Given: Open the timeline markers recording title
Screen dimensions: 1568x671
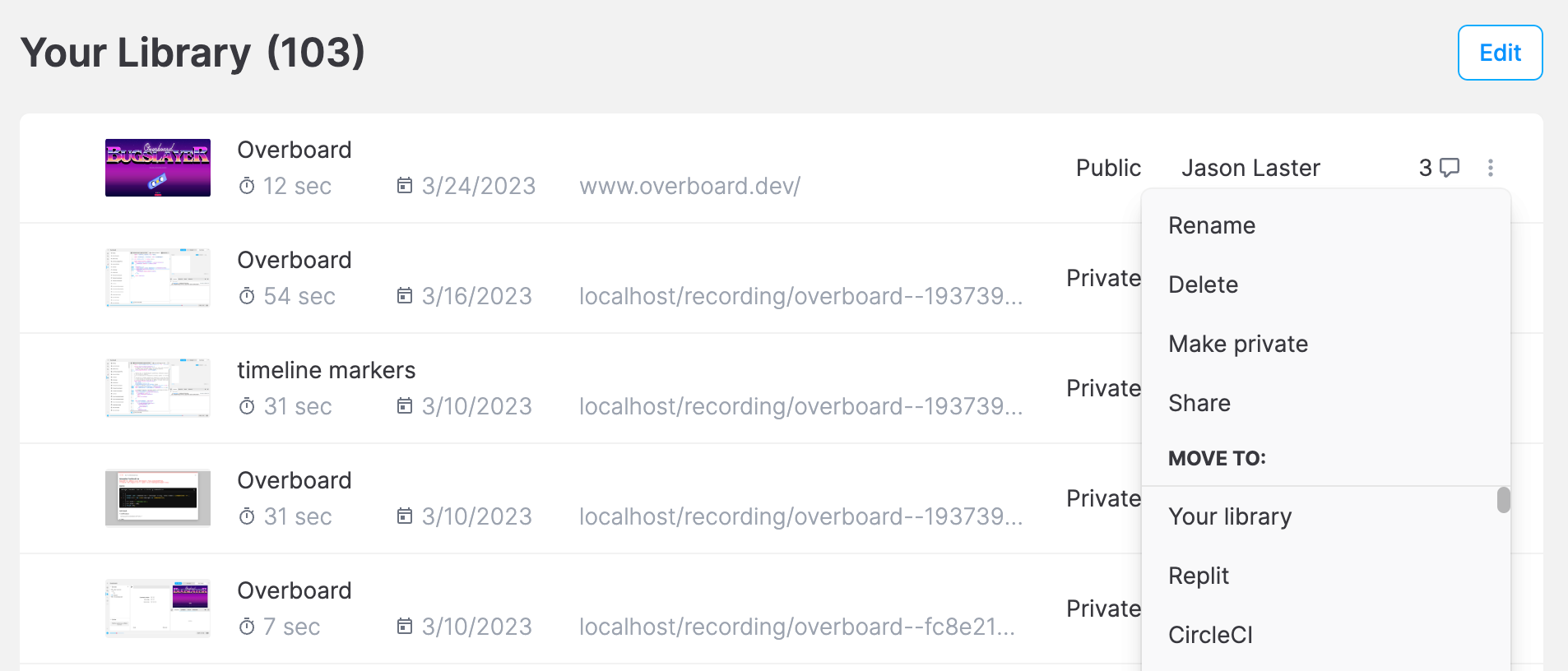Looking at the screenshot, I should point(326,370).
